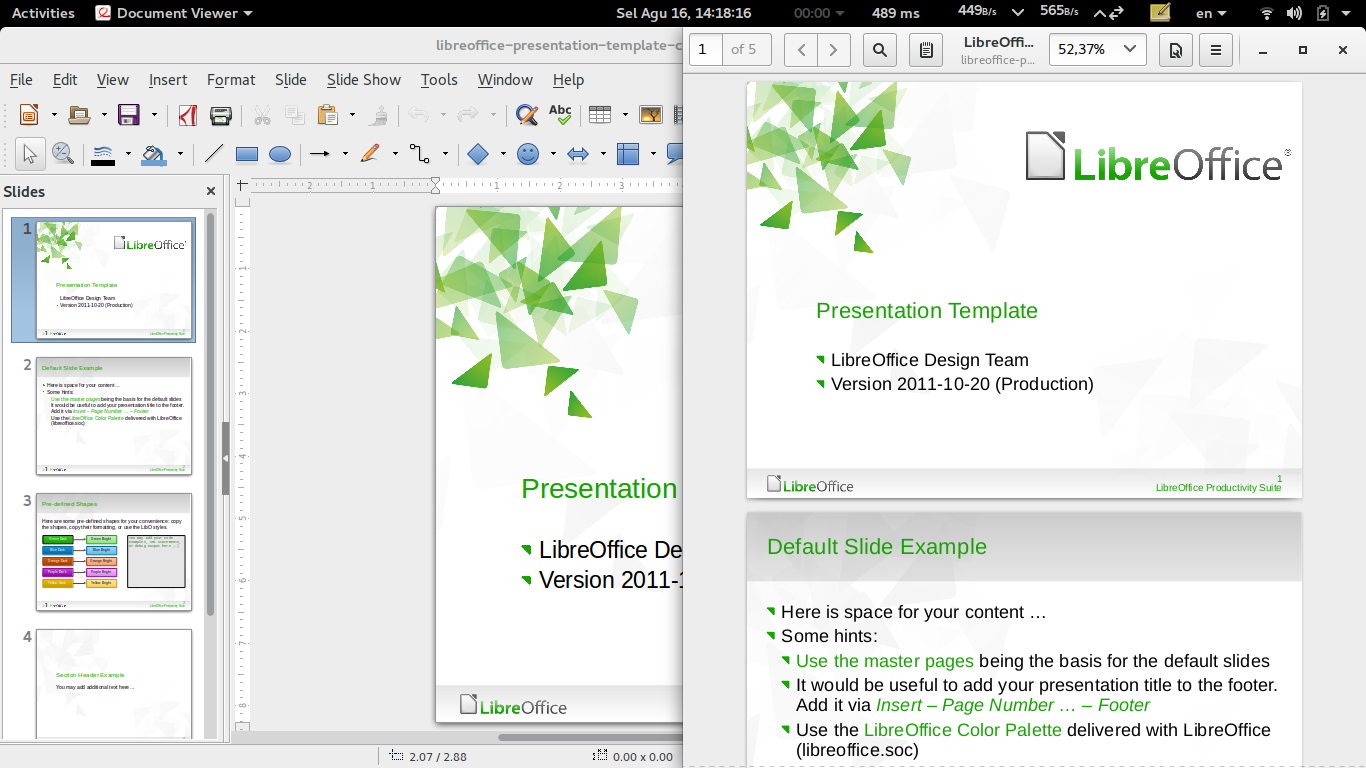
Task: Pick the Line with Arrow tool
Action: click(320, 154)
